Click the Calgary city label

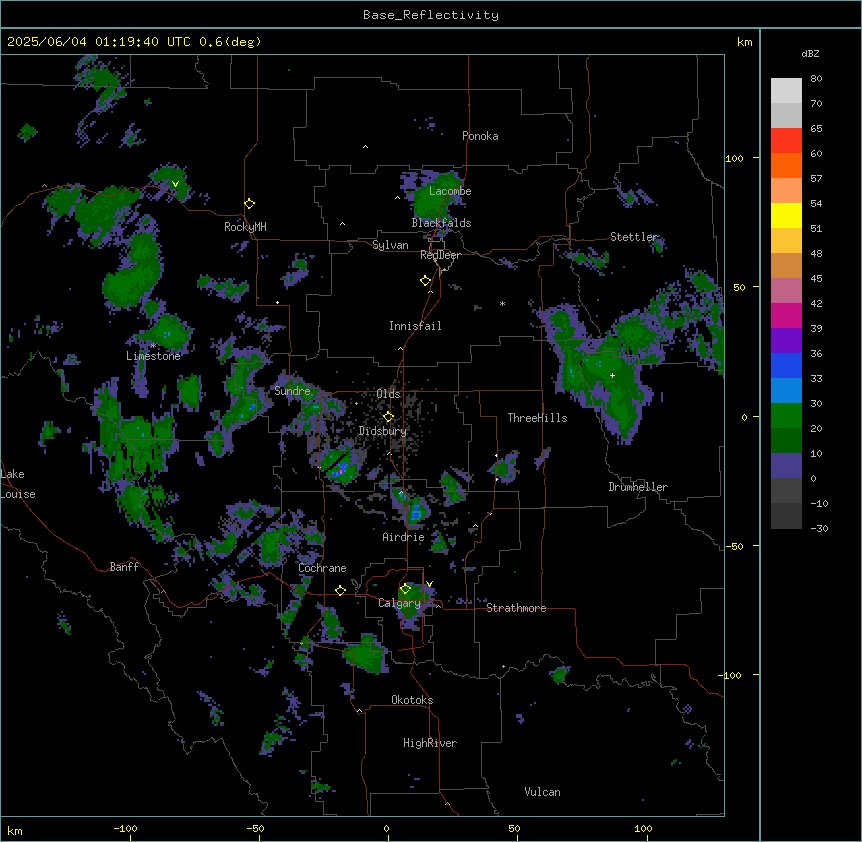399,603
